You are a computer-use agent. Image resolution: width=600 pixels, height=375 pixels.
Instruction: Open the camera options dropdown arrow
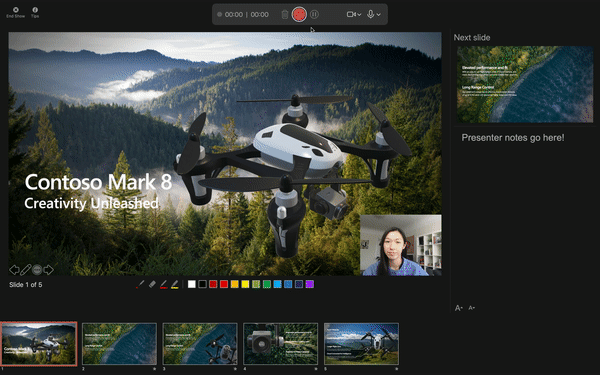359,15
